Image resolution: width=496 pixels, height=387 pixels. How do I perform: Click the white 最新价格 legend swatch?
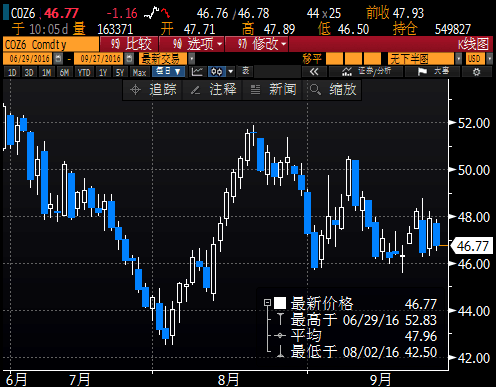pos(280,303)
